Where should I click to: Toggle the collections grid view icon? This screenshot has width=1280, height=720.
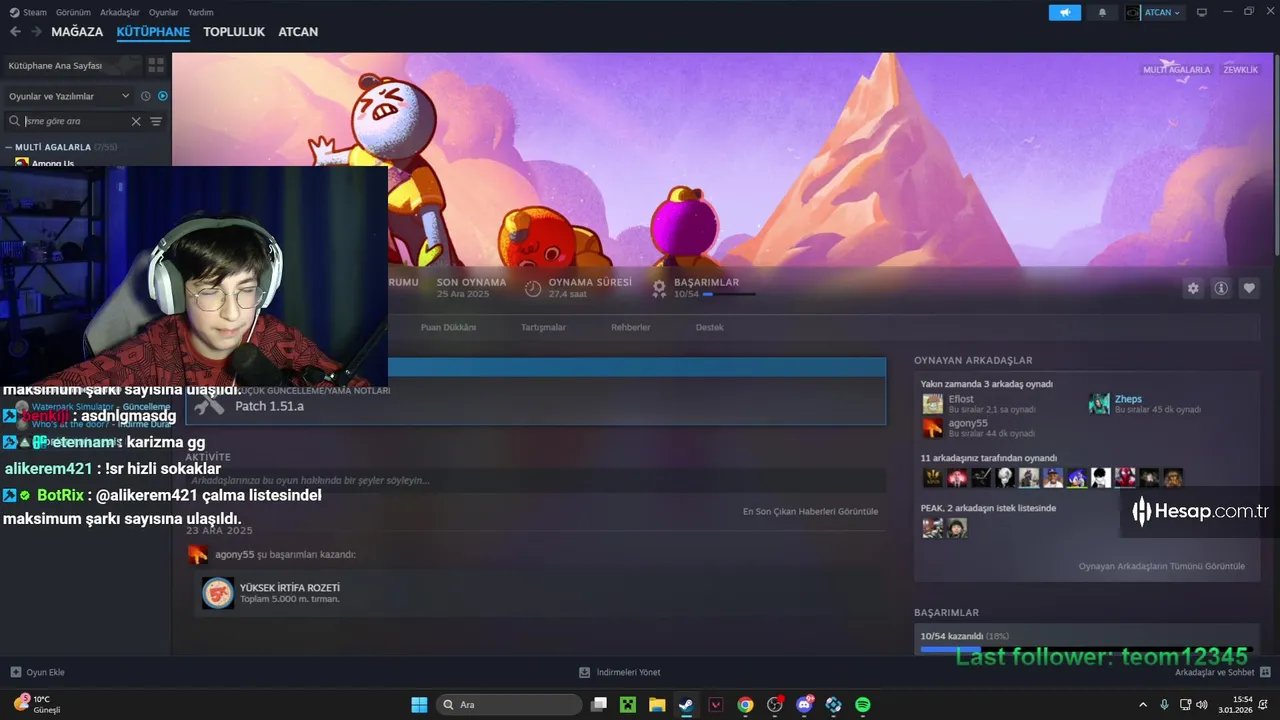[156, 65]
